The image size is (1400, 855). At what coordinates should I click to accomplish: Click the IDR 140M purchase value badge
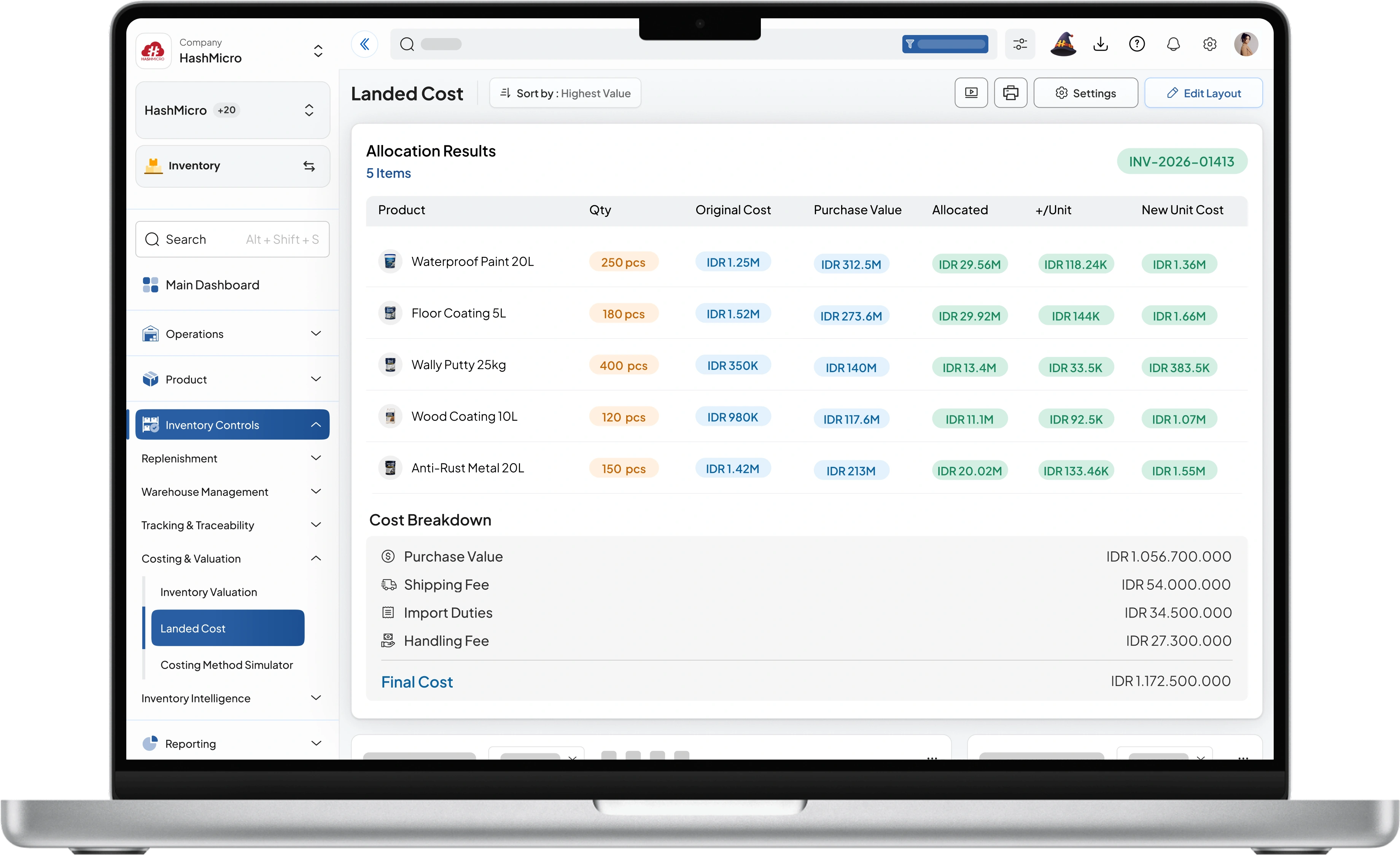[851, 368]
